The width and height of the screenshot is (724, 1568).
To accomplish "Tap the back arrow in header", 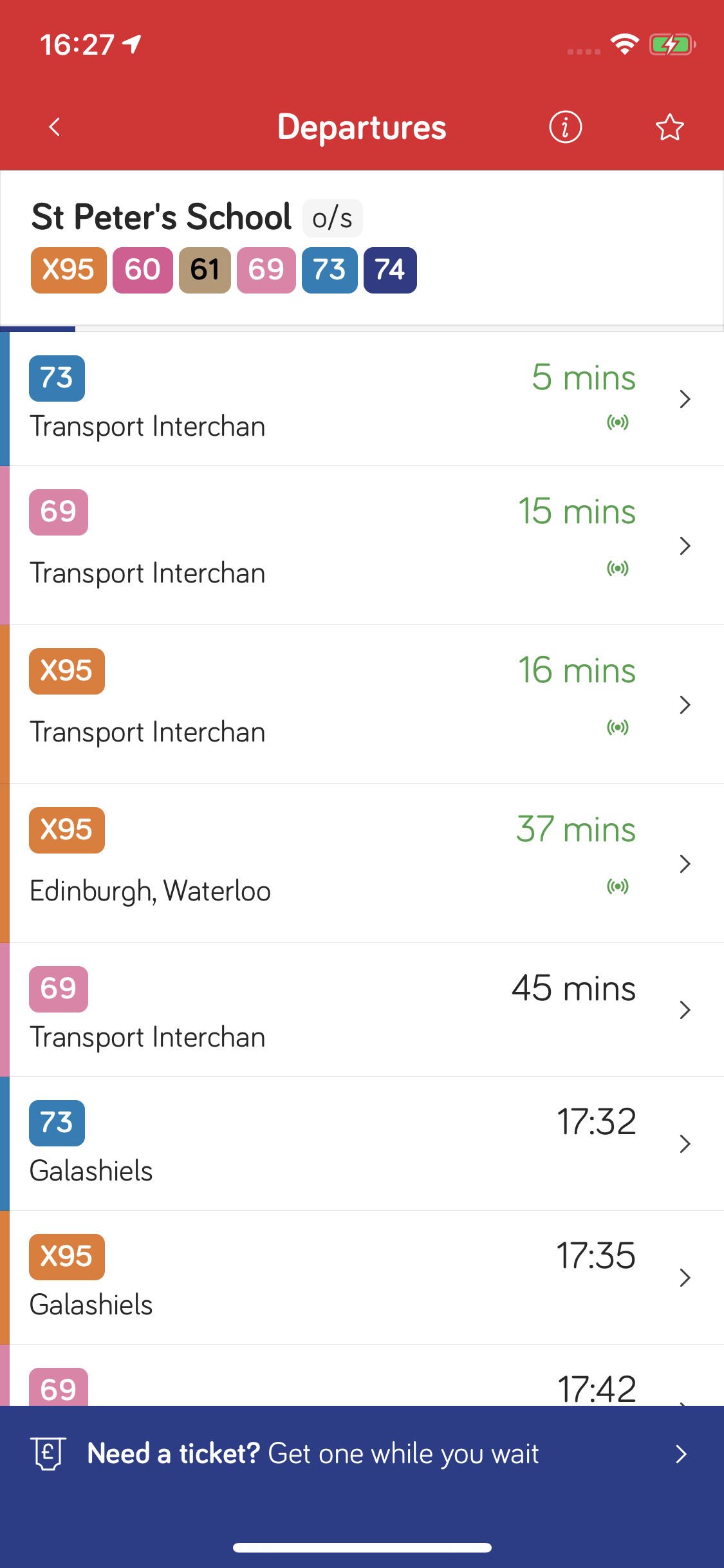I will [55, 127].
